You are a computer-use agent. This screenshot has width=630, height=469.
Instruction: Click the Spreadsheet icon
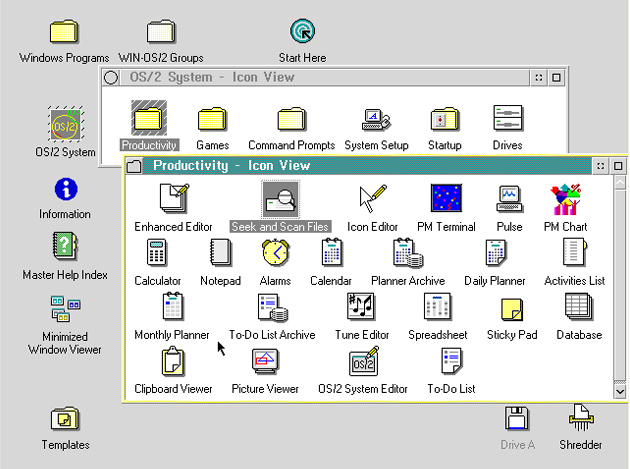pos(437,307)
